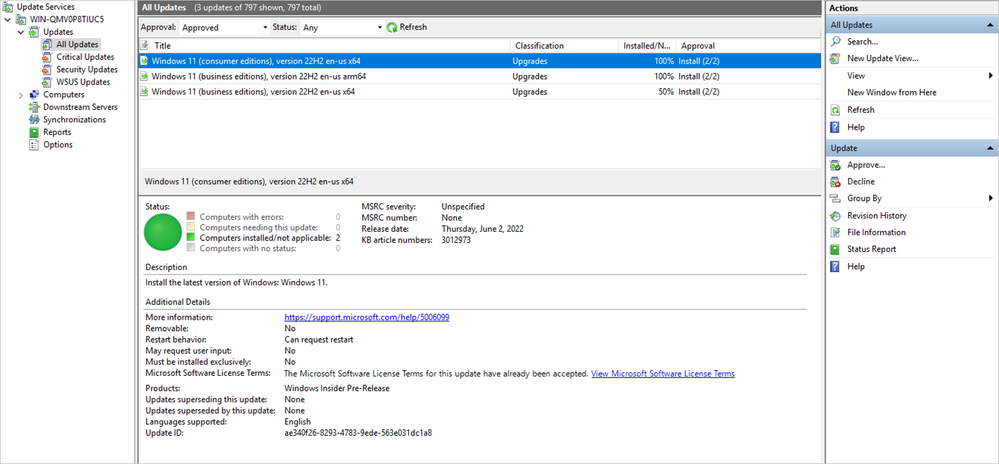
Task: Select Windows 11 consumer editions row title
Action: click(x=257, y=61)
